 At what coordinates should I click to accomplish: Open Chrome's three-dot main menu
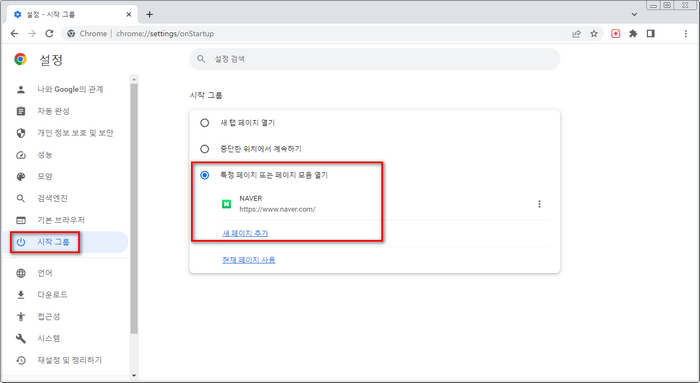pyautogui.click(x=686, y=33)
